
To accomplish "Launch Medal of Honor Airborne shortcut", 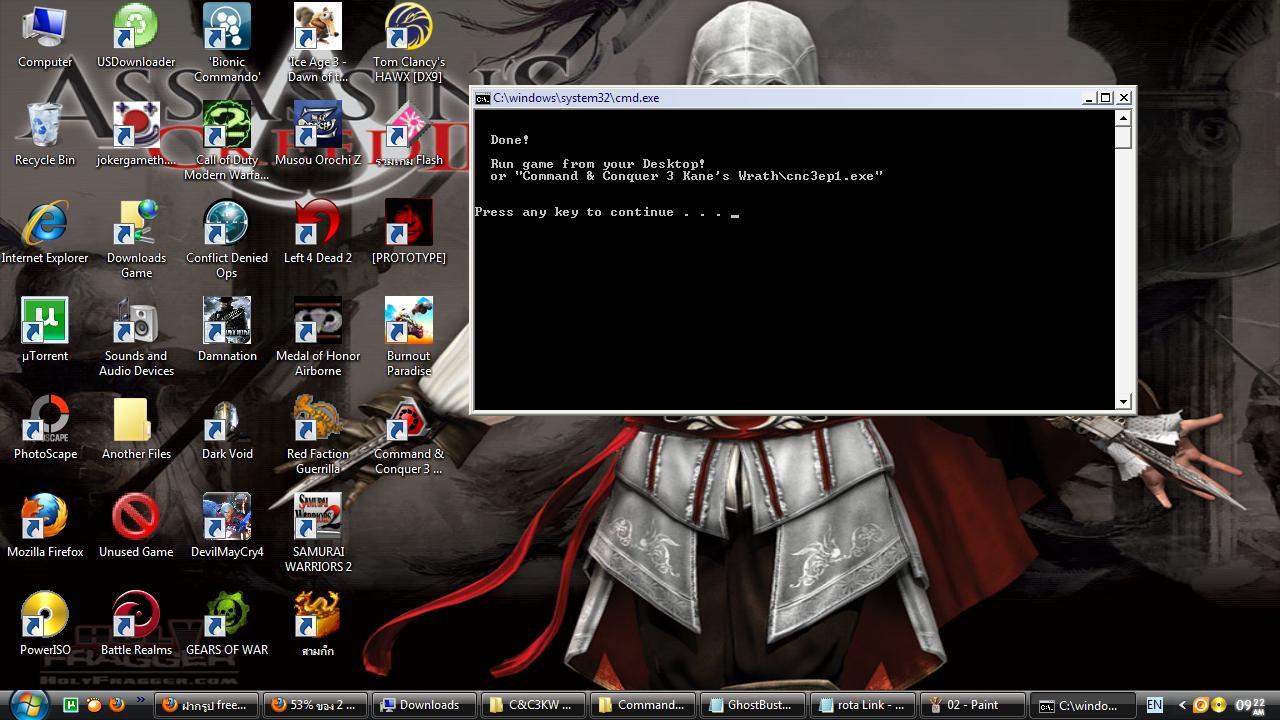I will [x=318, y=338].
